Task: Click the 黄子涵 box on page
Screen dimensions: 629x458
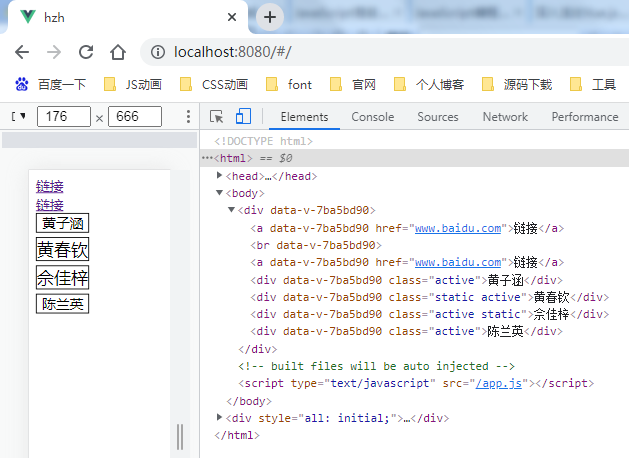Action: click(x=63, y=223)
